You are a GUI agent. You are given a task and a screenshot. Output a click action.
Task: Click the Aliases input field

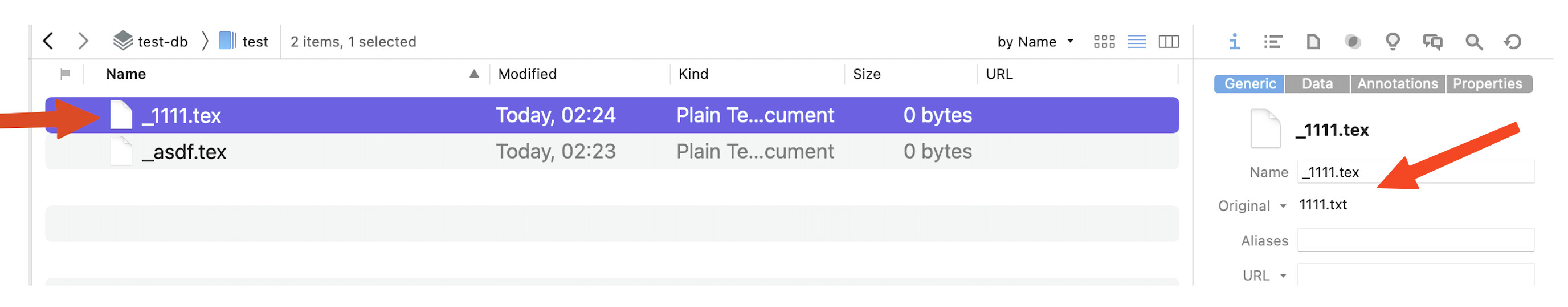1415,241
